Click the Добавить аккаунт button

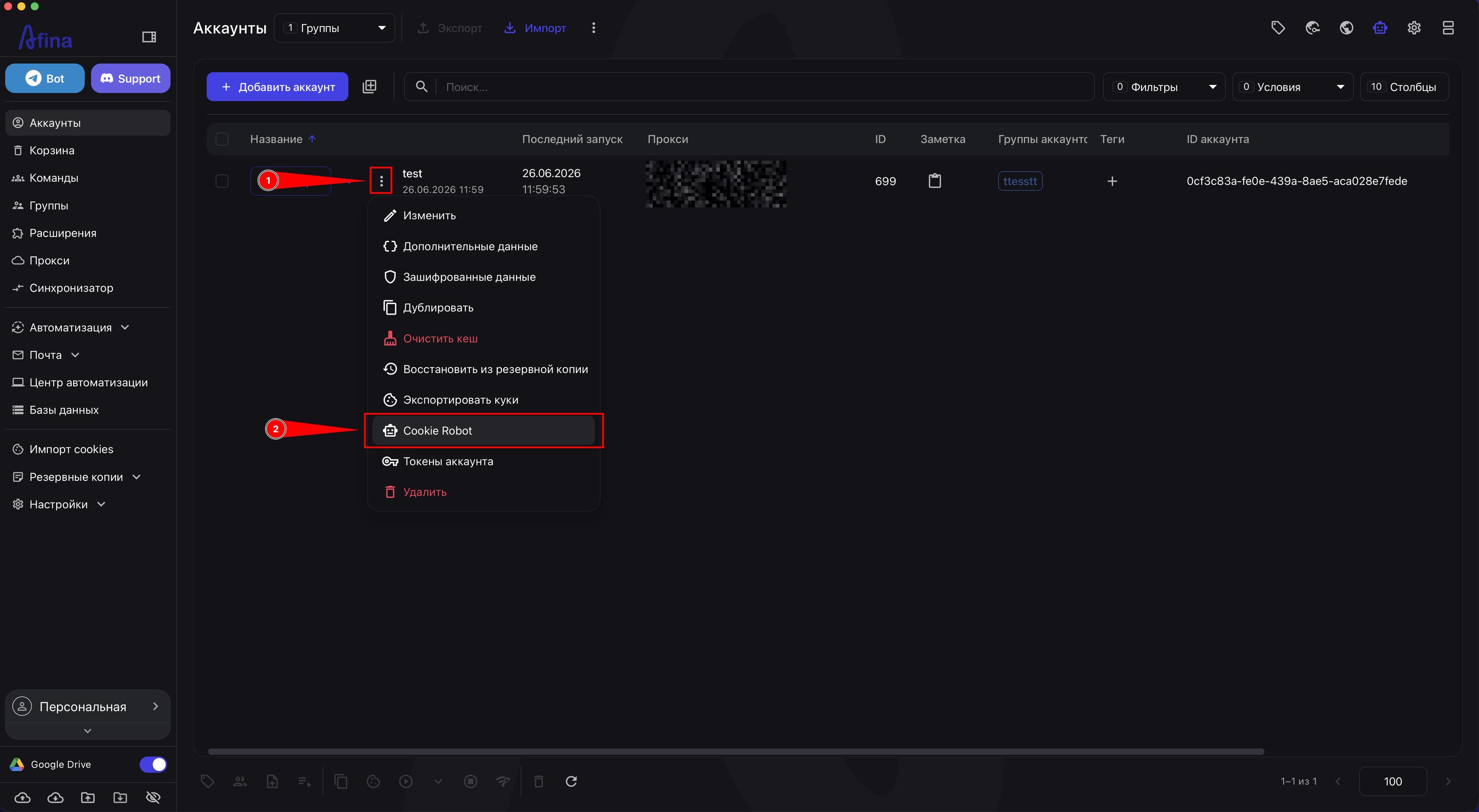click(x=277, y=87)
